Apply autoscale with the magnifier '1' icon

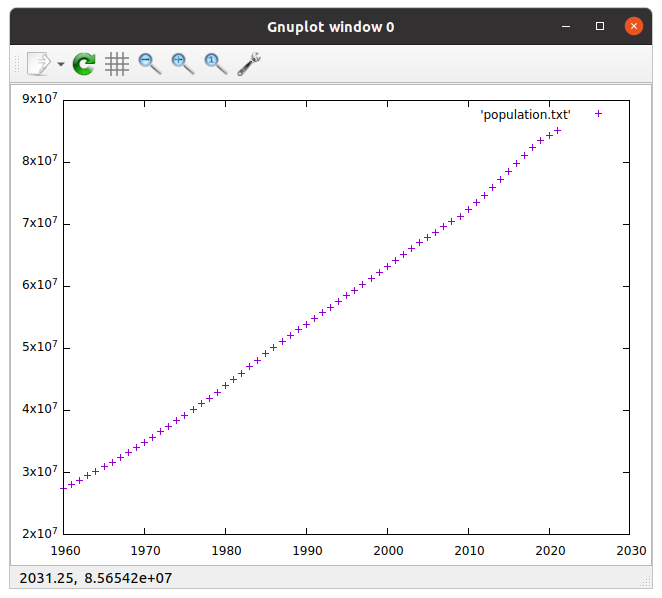tap(215, 64)
